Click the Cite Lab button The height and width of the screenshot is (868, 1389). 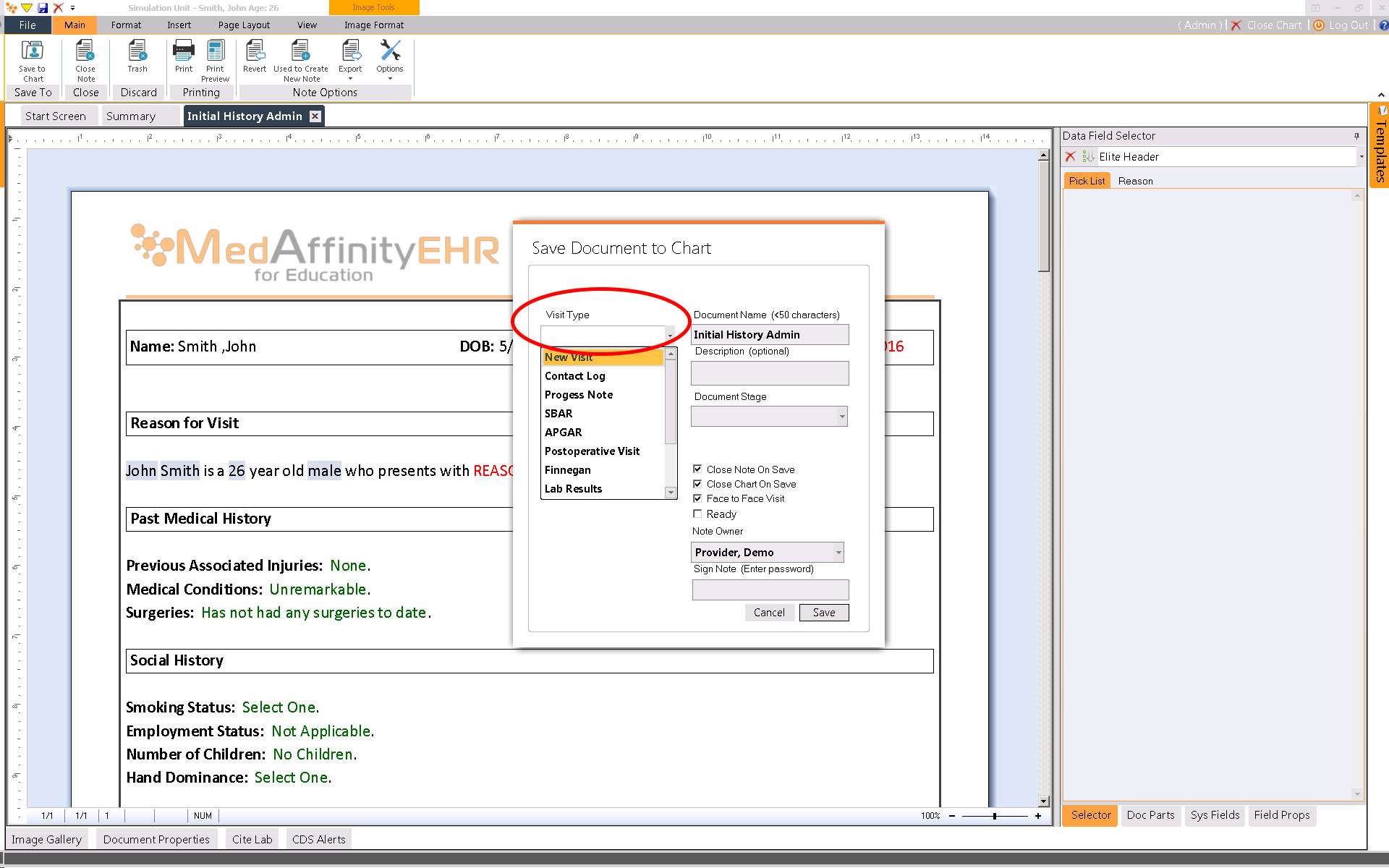point(252,839)
